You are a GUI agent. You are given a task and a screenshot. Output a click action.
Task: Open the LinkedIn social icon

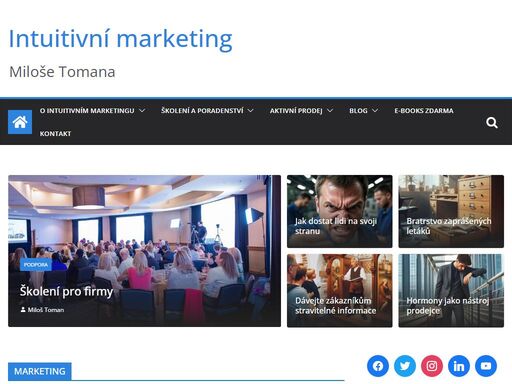click(459, 366)
